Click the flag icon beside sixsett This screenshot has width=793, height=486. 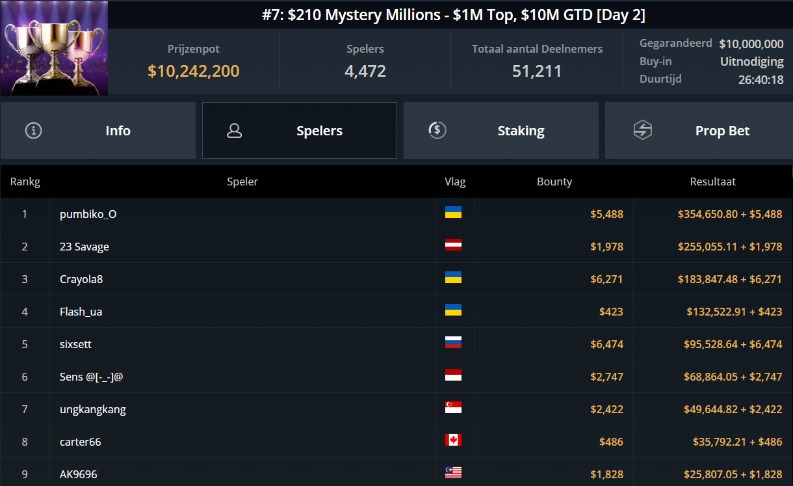click(x=453, y=344)
